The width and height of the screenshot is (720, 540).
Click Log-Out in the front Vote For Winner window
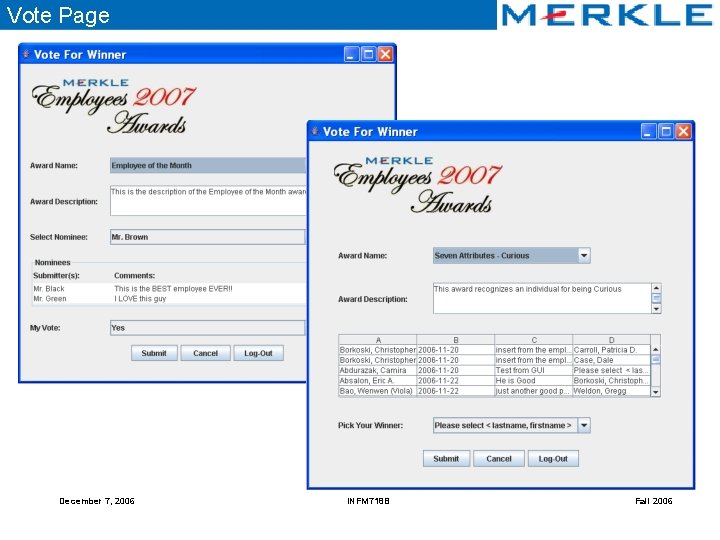pos(553,459)
